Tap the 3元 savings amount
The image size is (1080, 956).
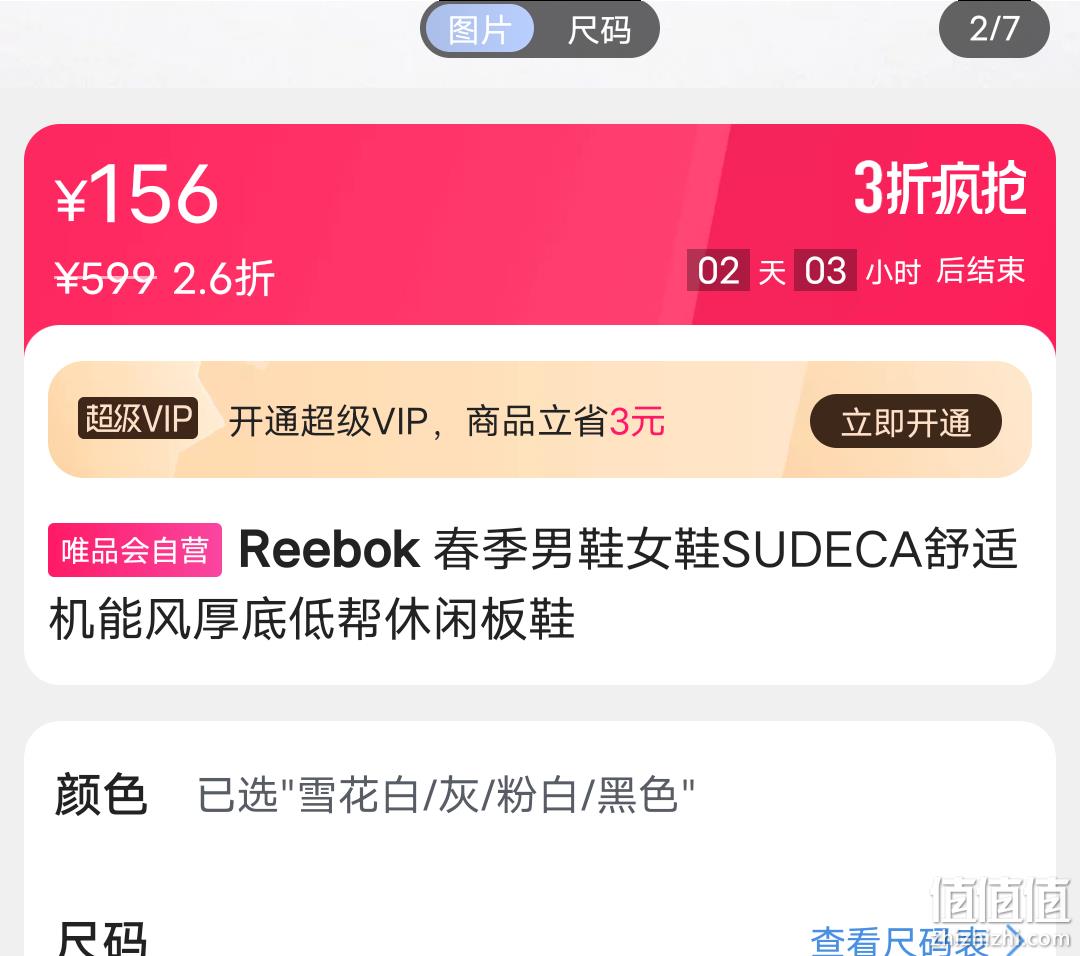point(637,421)
